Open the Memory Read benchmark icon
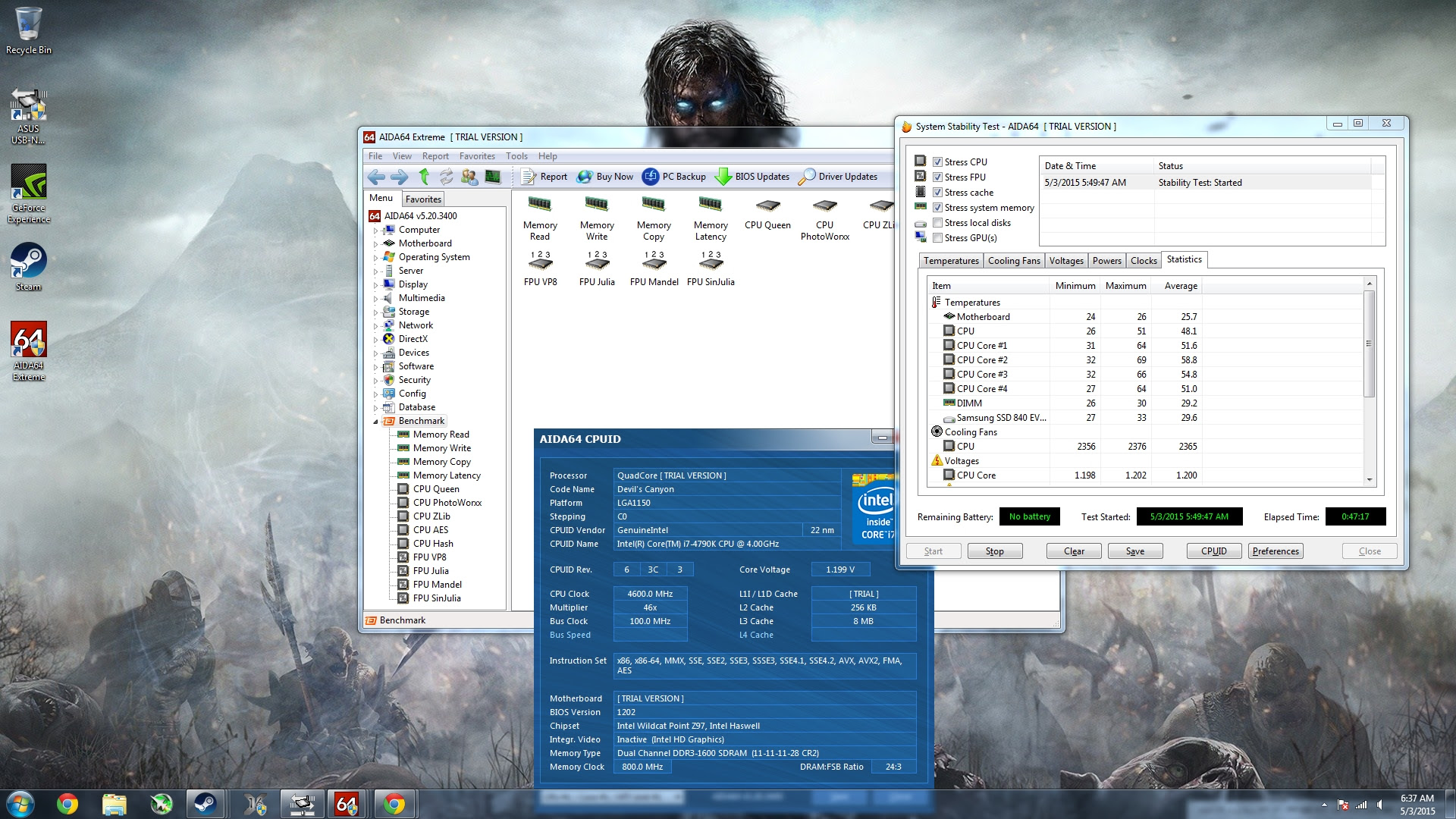 click(x=540, y=218)
